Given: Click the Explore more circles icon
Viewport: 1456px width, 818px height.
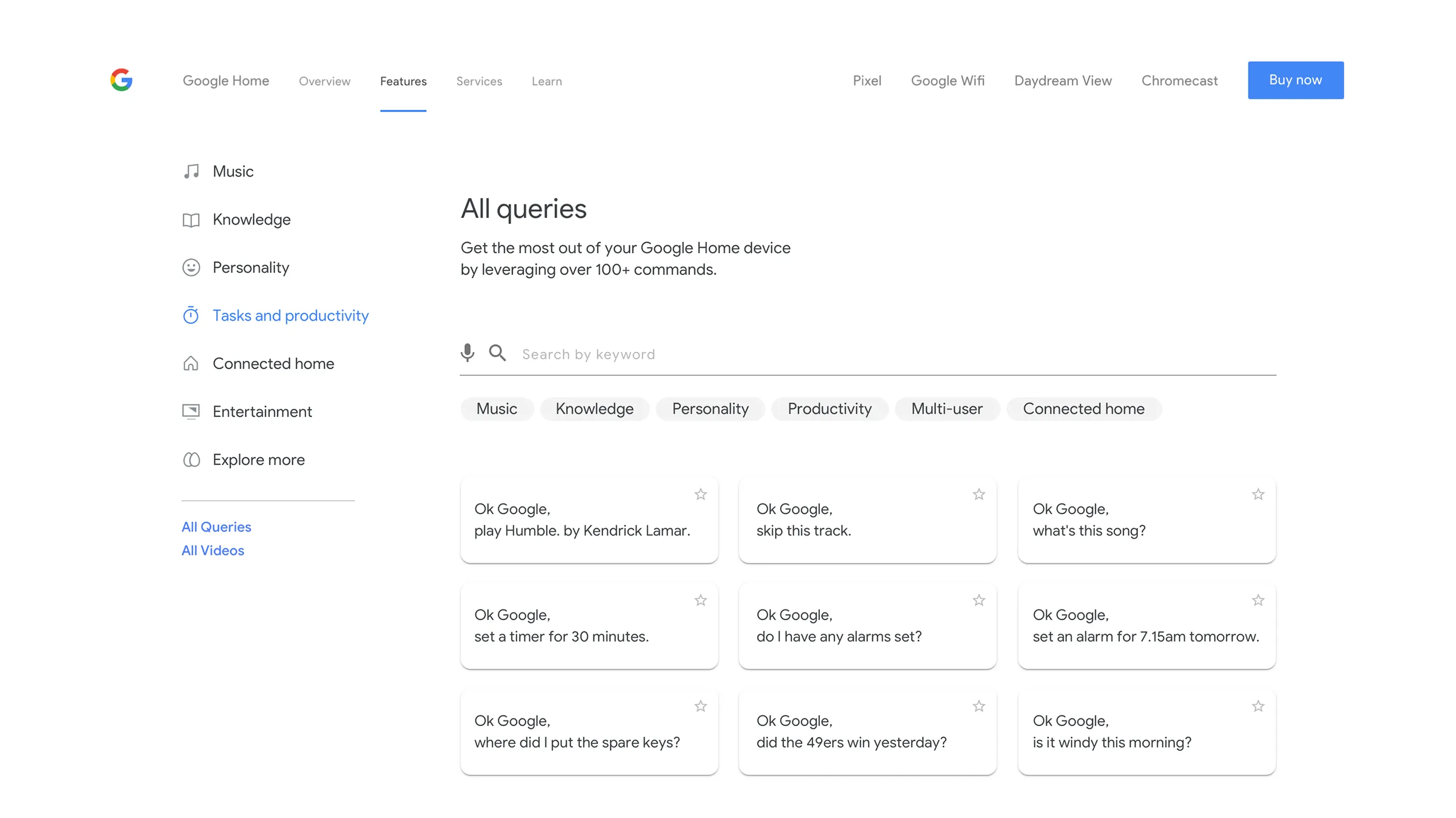Looking at the screenshot, I should (x=191, y=459).
